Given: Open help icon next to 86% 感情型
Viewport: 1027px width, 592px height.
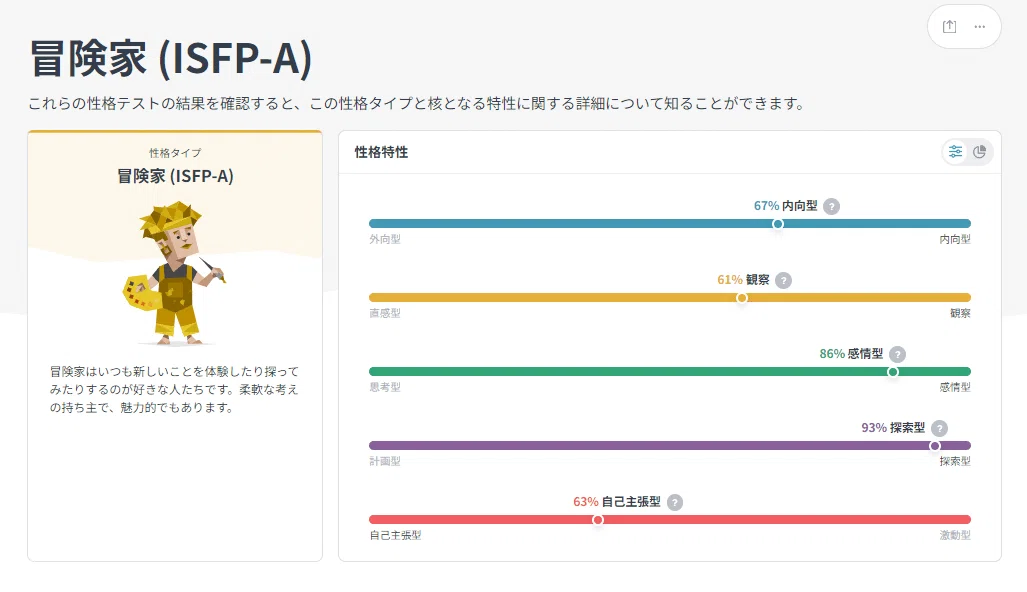Looking at the screenshot, I should pos(897,354).
